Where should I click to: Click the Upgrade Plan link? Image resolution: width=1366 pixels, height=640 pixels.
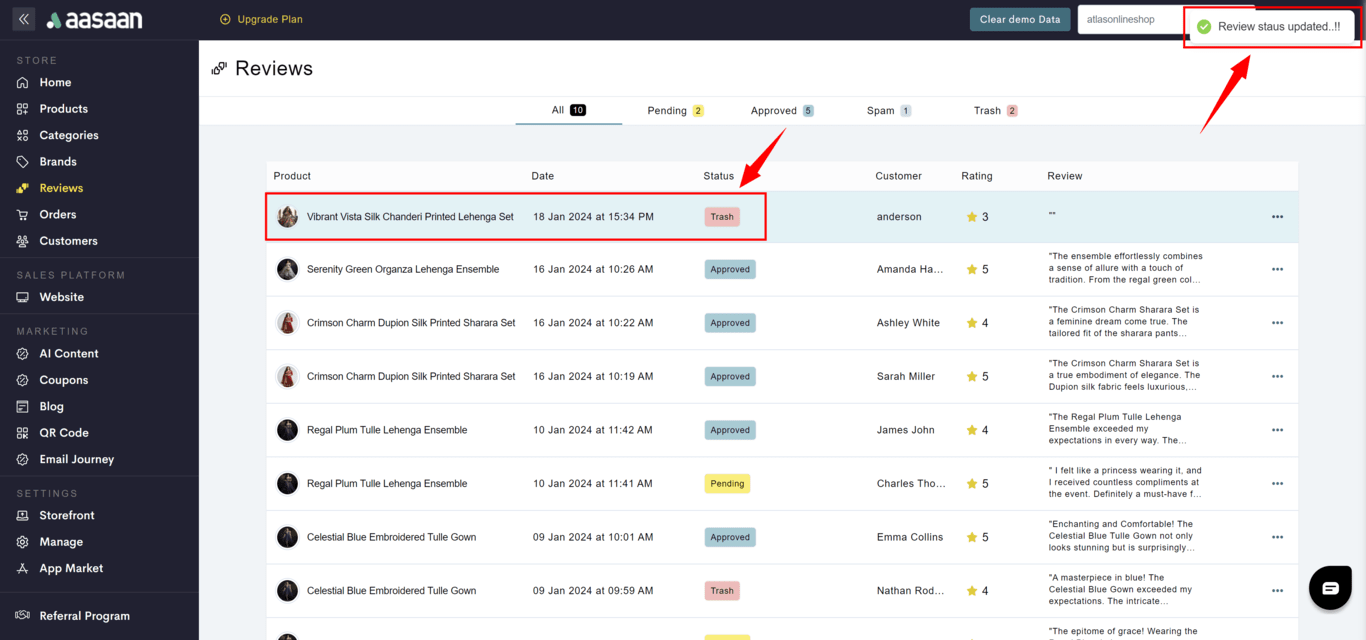click(x=261, y=19)
